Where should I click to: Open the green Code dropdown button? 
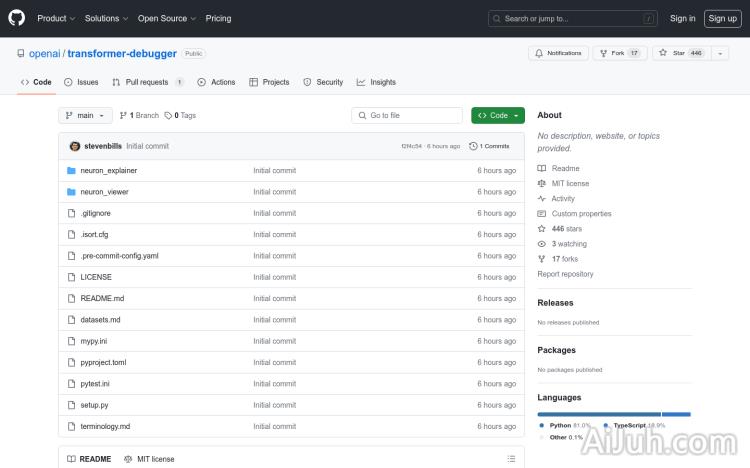(x=497, y=115)
